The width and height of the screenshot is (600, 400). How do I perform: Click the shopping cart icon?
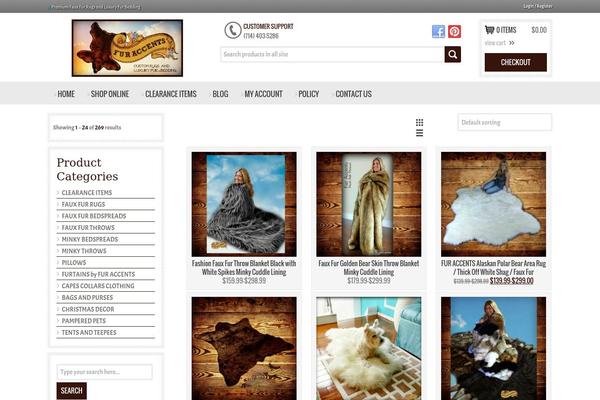489,29
